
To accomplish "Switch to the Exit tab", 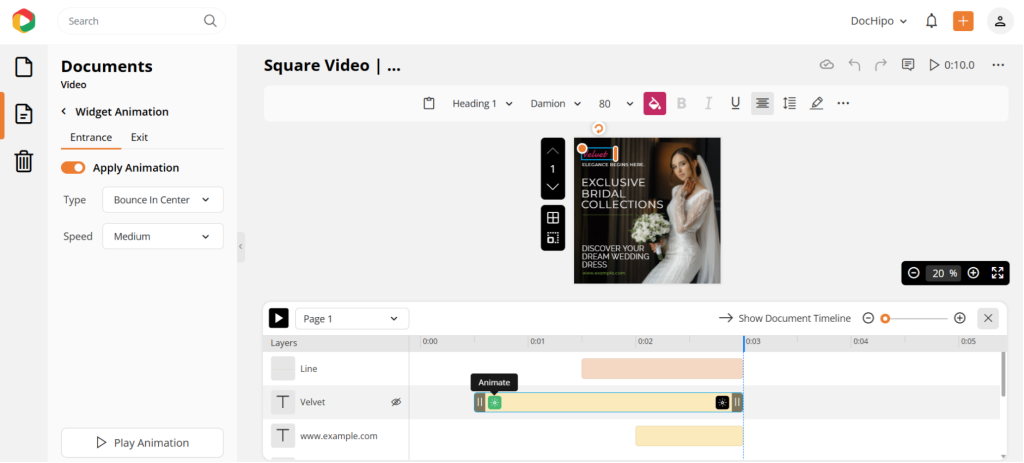I will [x=139, y=137].
